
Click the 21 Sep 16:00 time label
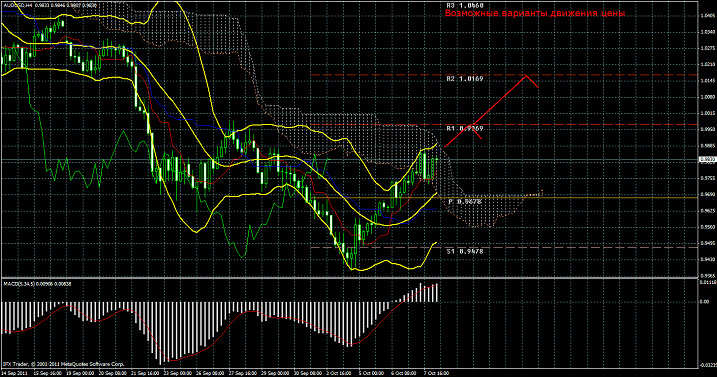[x=144, y=373]
